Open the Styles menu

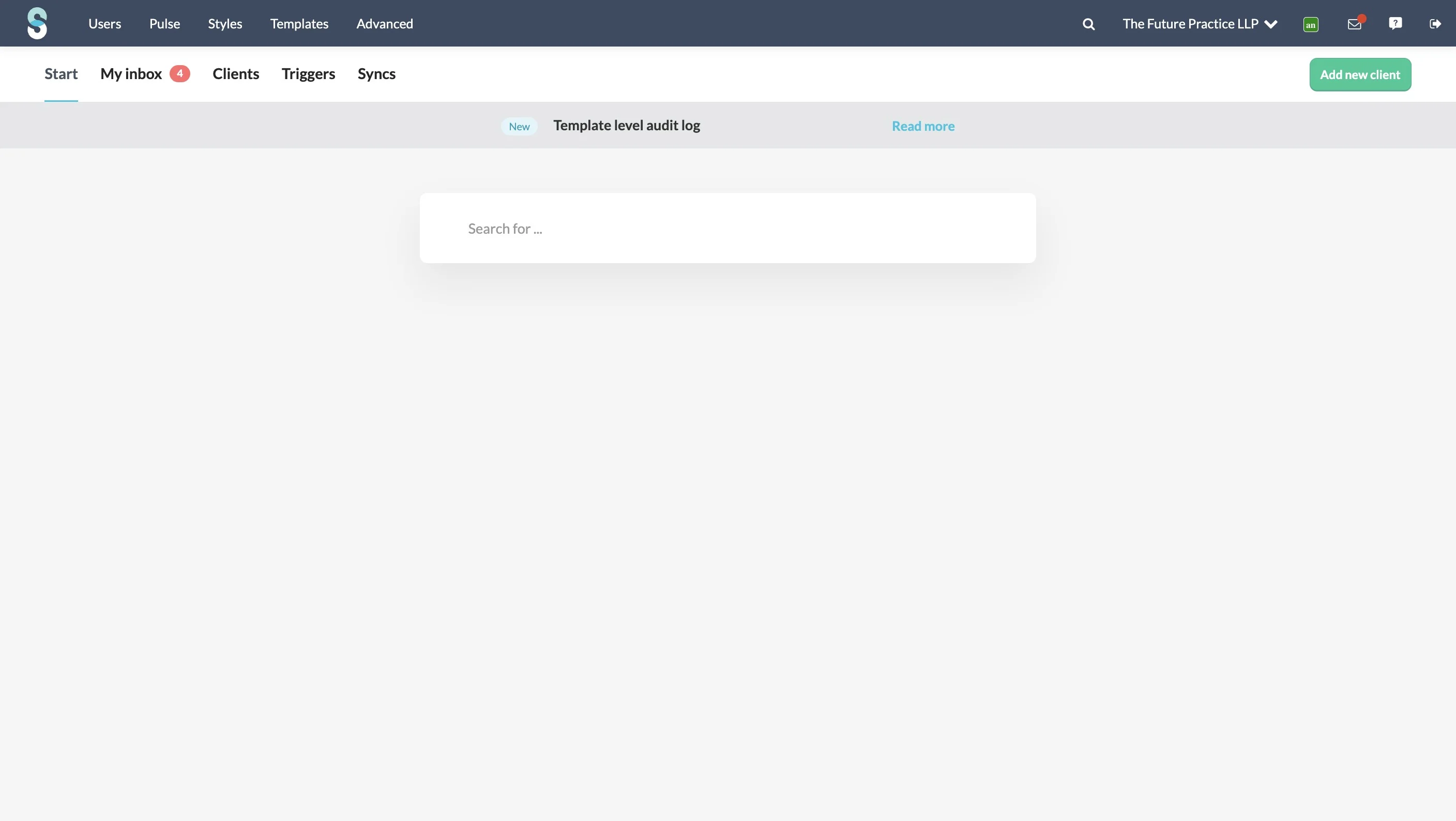tap(225, 24)
